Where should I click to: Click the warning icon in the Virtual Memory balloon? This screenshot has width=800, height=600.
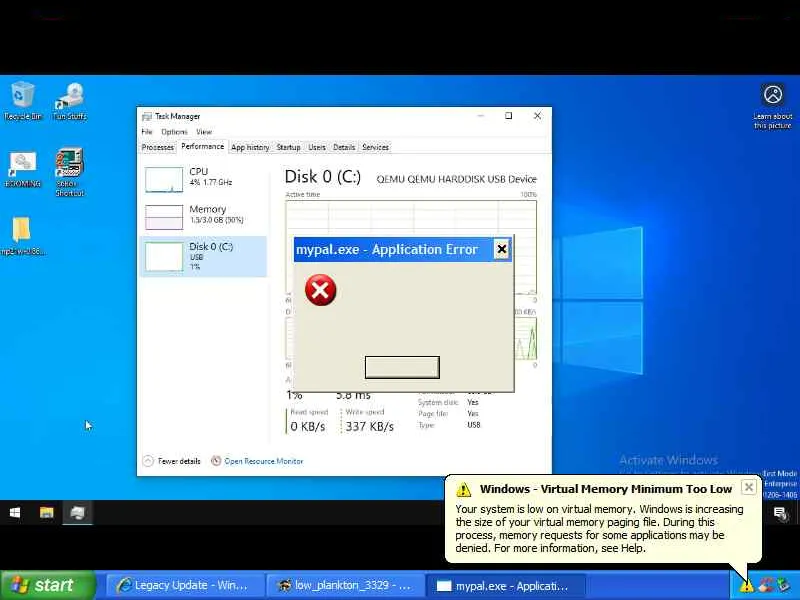(463, 489)
